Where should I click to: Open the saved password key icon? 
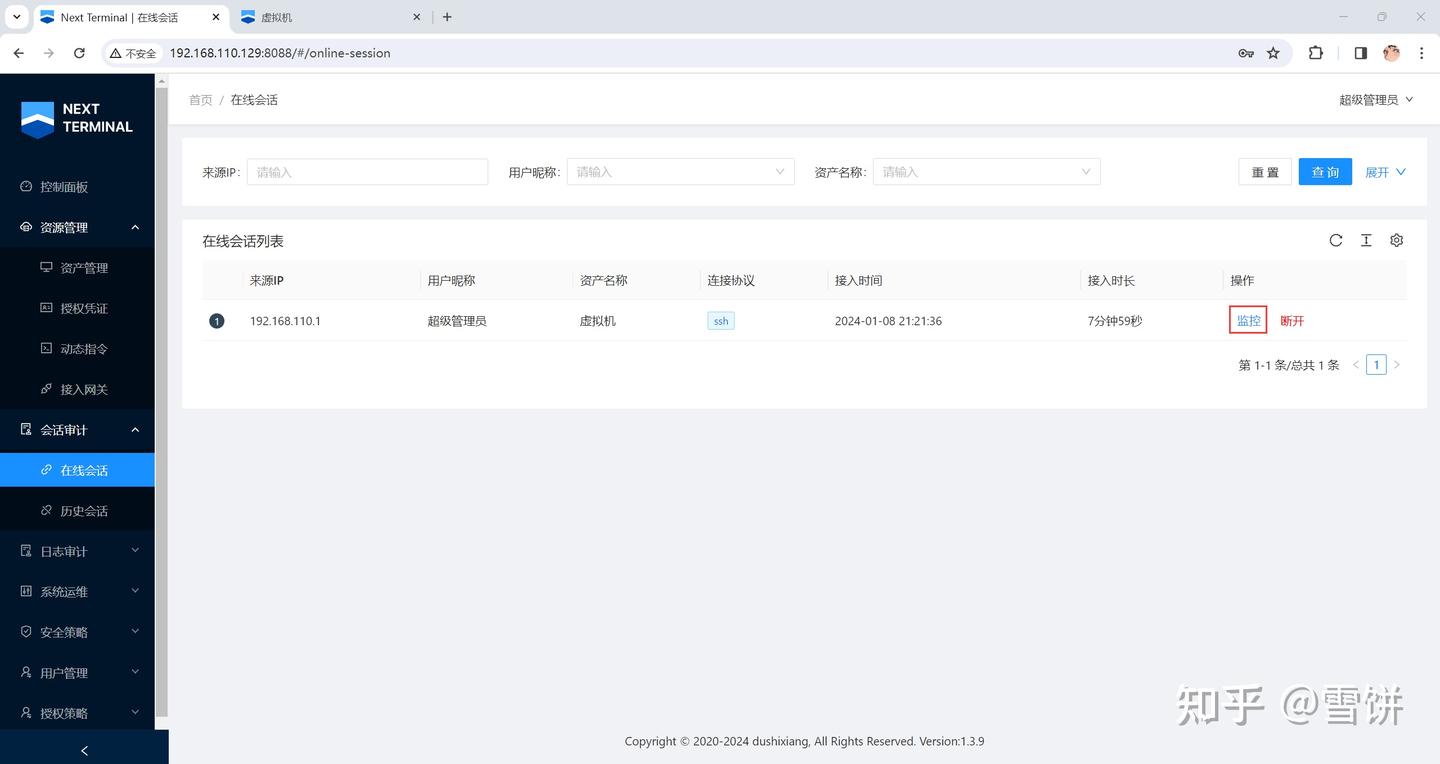(1246, 53)
